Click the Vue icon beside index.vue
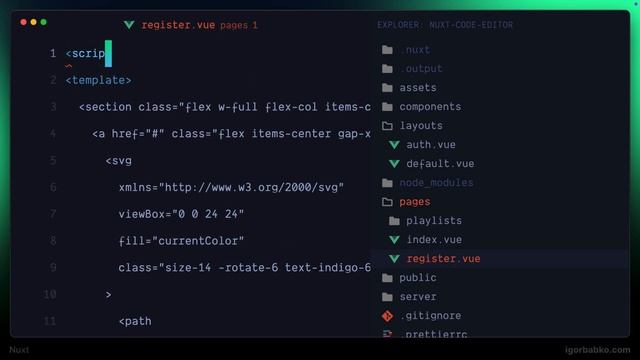Image resolution: width=640 pixels, height=360 pixels. tap(394, 240)
